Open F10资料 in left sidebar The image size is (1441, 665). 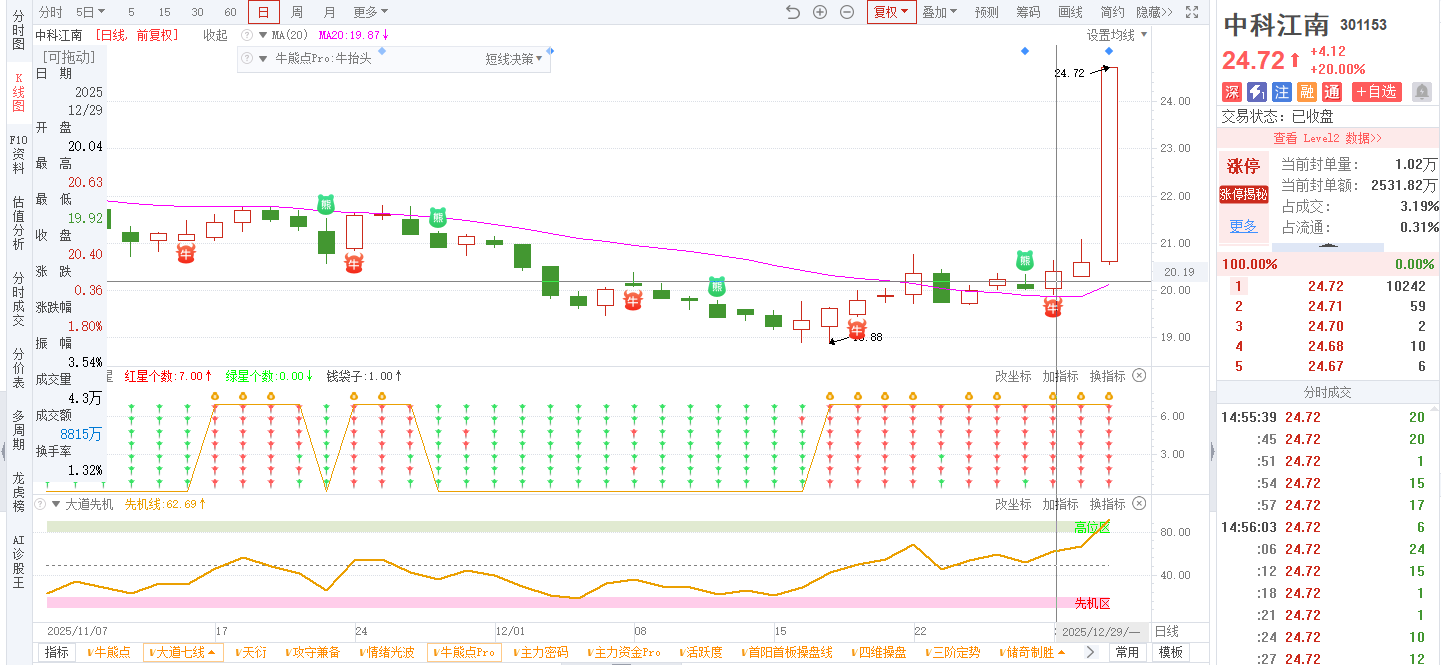coord(18,154)
